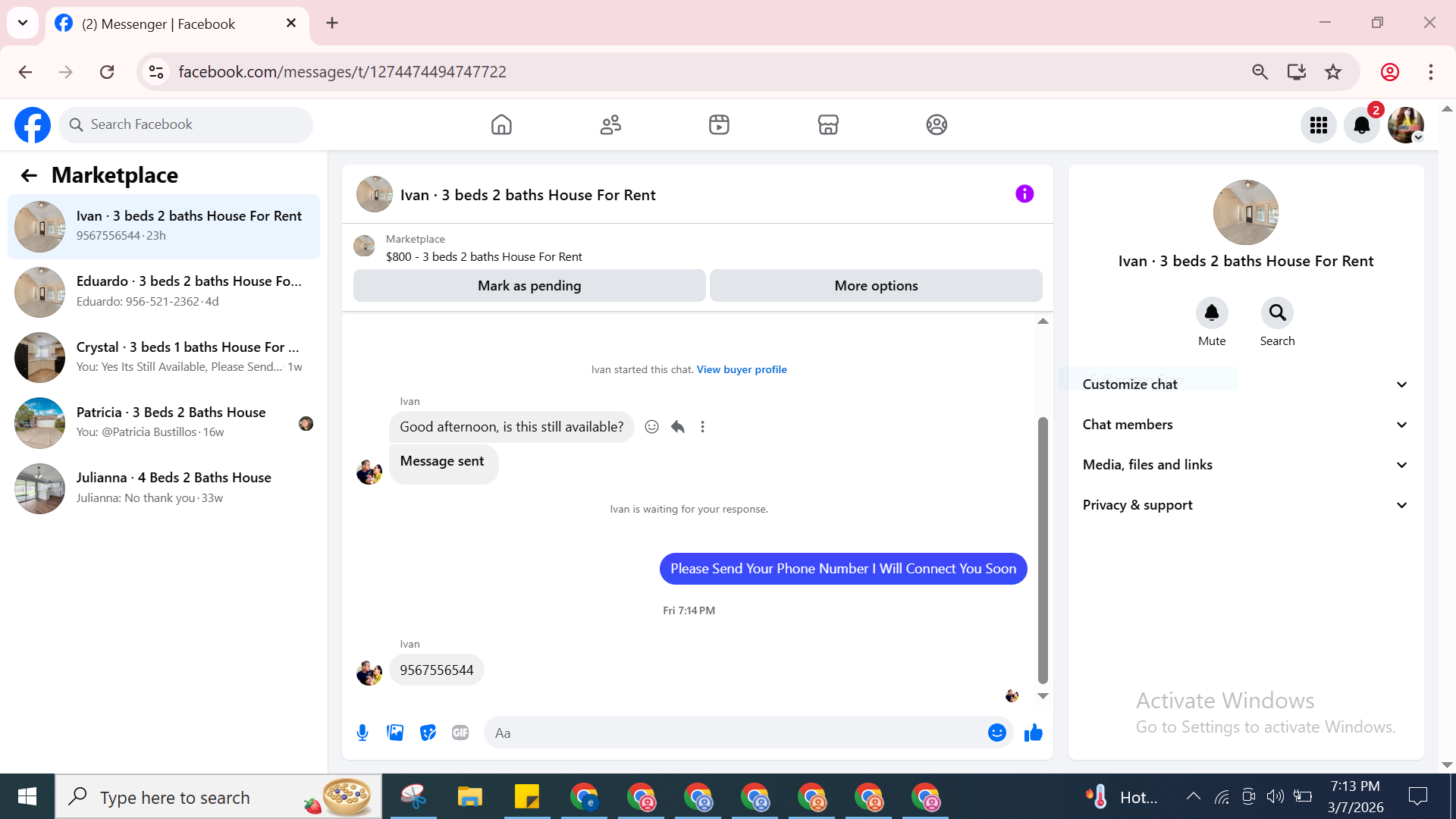Open Eduardo's 3 beds 2 baths conversation
Image resolution: width=1456 pixels, height=819 pixels.
coord(164,292)
